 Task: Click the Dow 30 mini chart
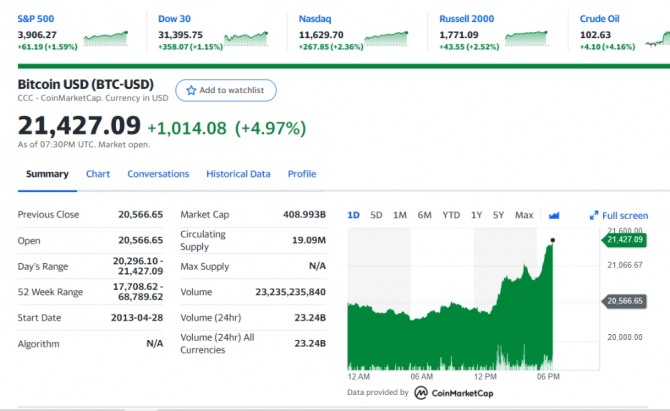(x=246, y=38)
